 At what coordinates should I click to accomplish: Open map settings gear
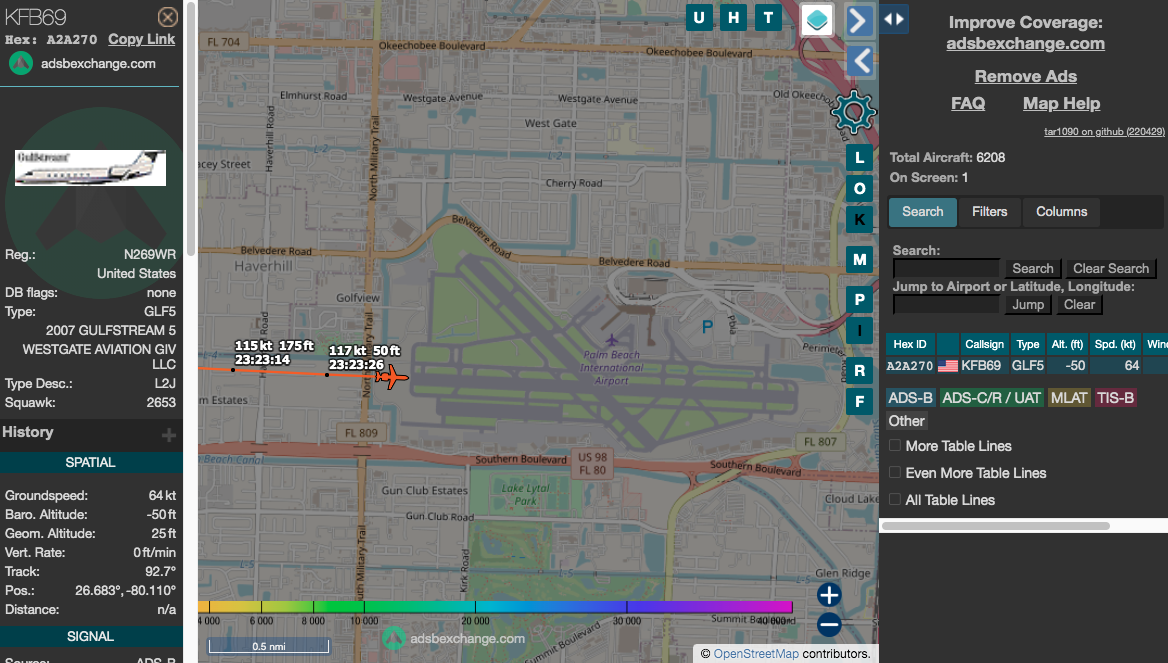[x=853, y=112]
